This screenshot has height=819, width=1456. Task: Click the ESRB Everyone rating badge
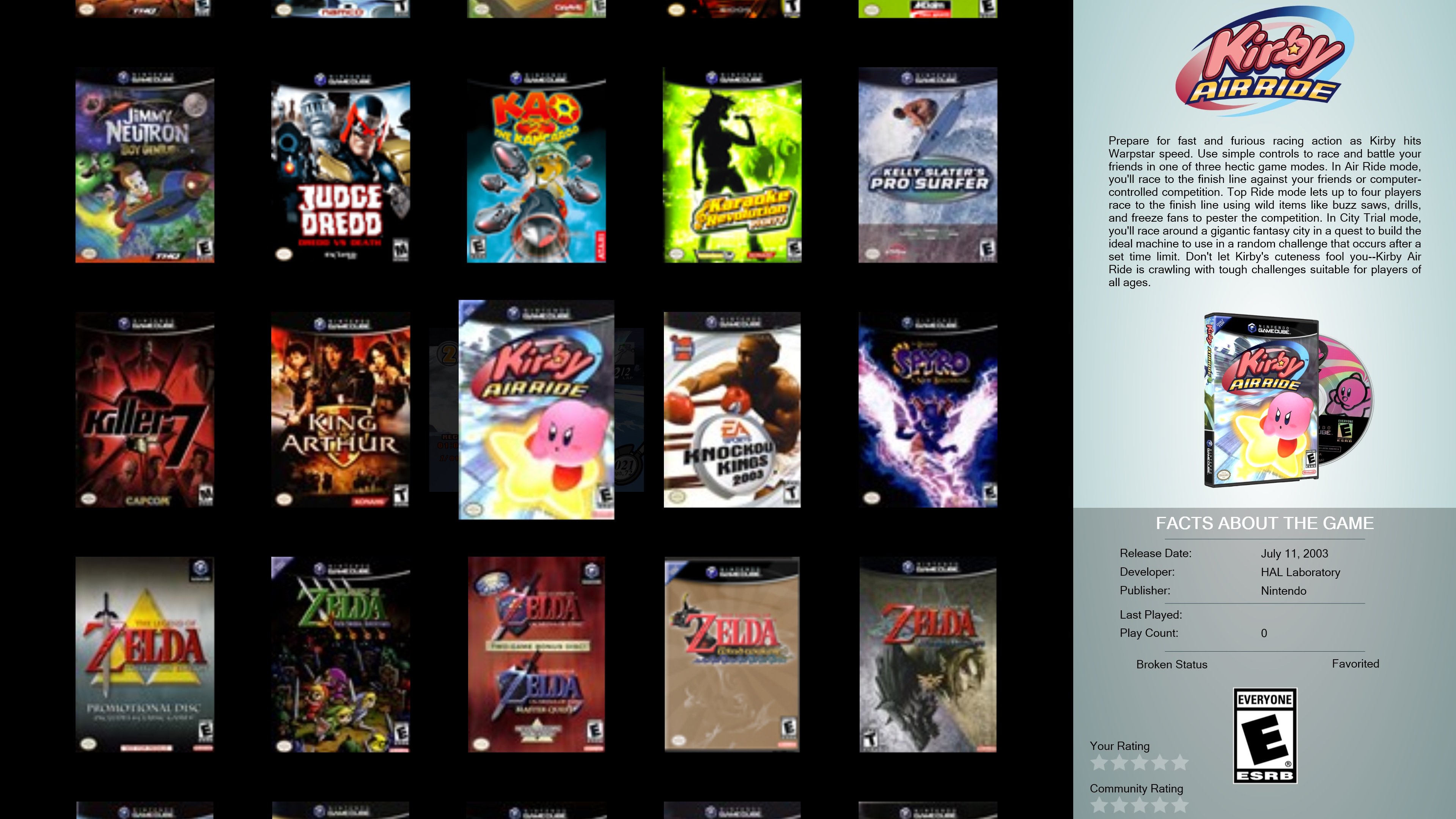[x=1264, y=735]
